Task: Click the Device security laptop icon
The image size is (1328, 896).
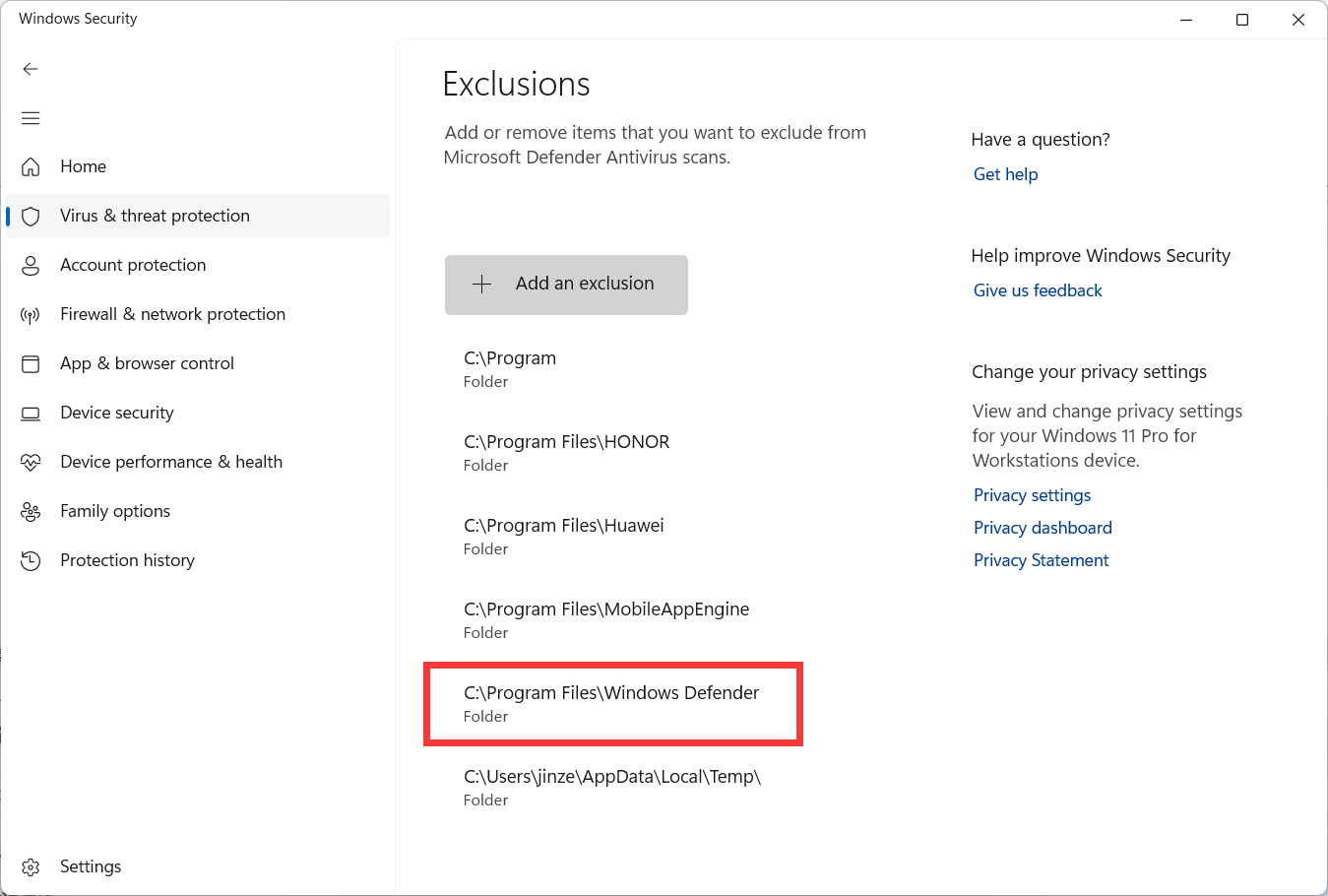Action: point(31,414)
